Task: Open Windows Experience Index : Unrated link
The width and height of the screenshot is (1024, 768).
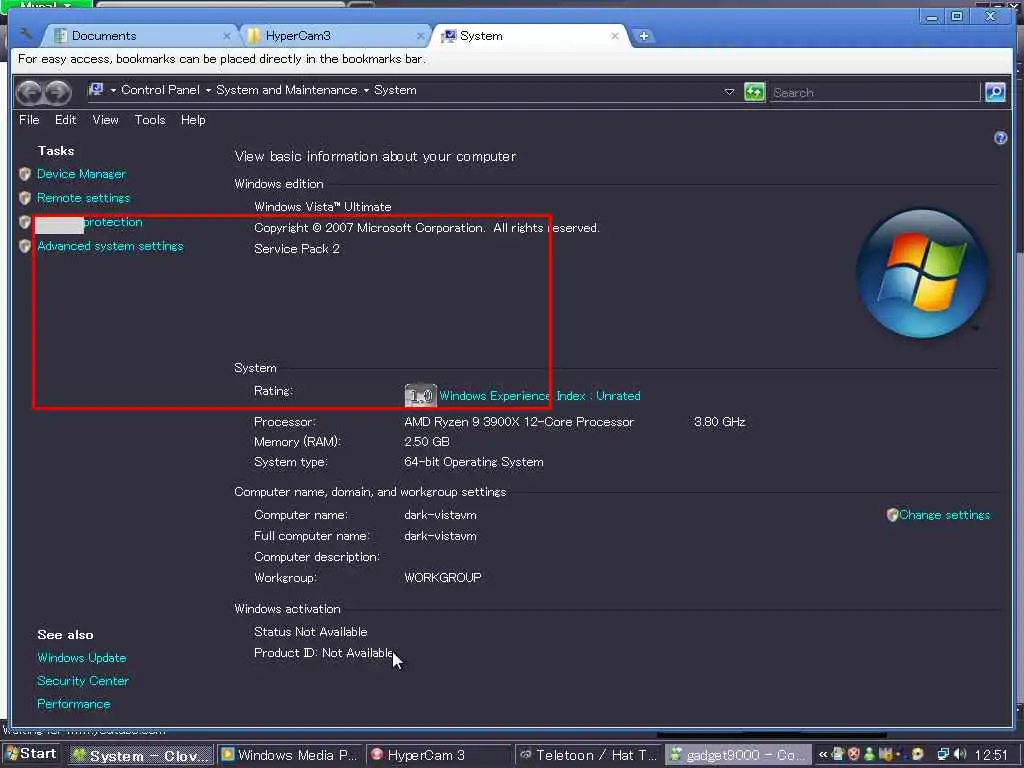Action: coord(539,396)
